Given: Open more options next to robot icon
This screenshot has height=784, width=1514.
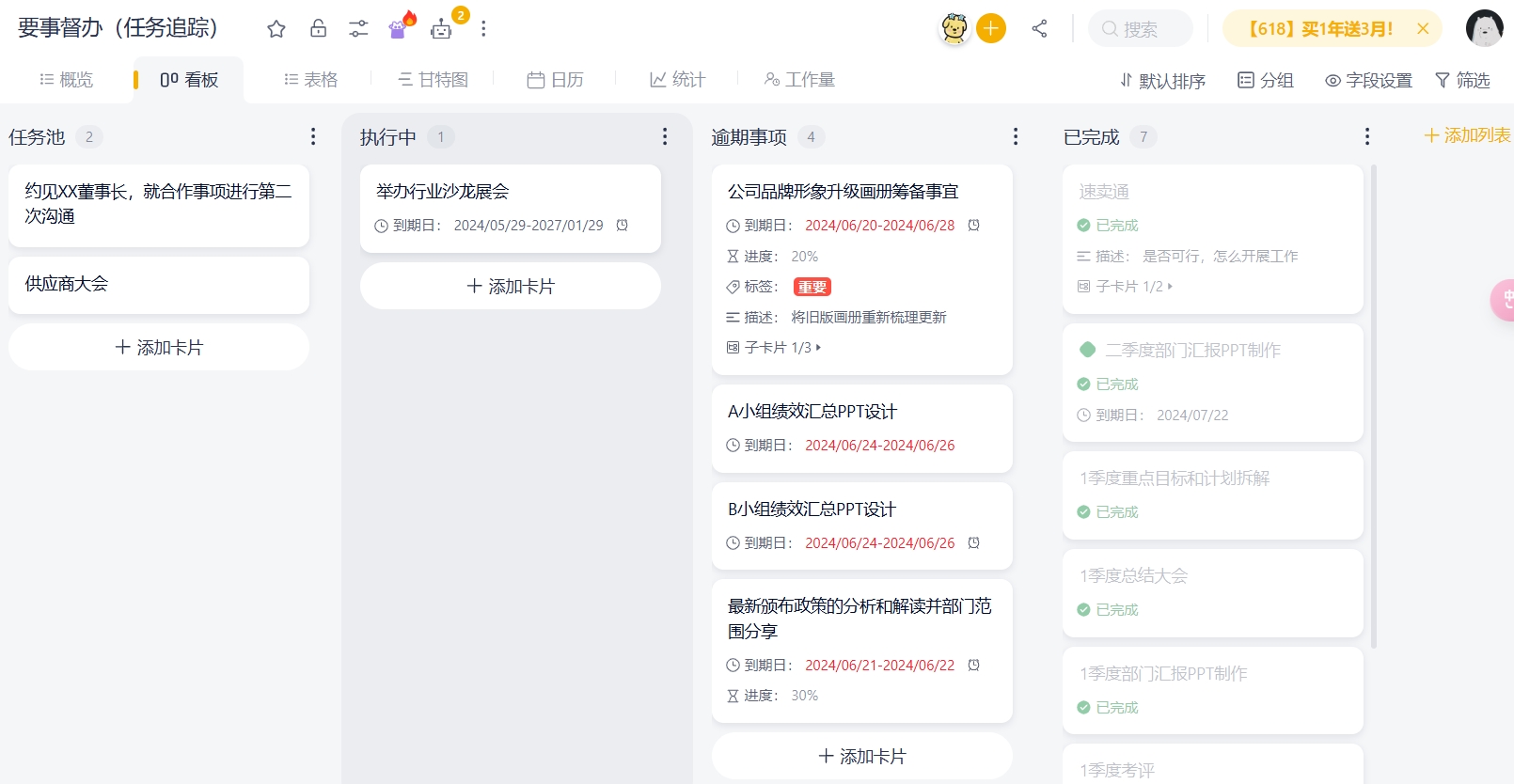Looking at the screenshot, I should point(483,29).
